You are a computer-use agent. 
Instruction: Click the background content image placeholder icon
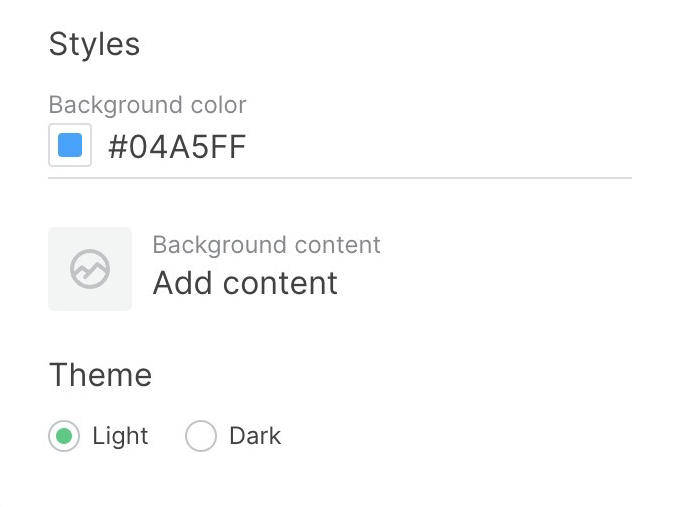pyautogui.click(x=90, y=269)
